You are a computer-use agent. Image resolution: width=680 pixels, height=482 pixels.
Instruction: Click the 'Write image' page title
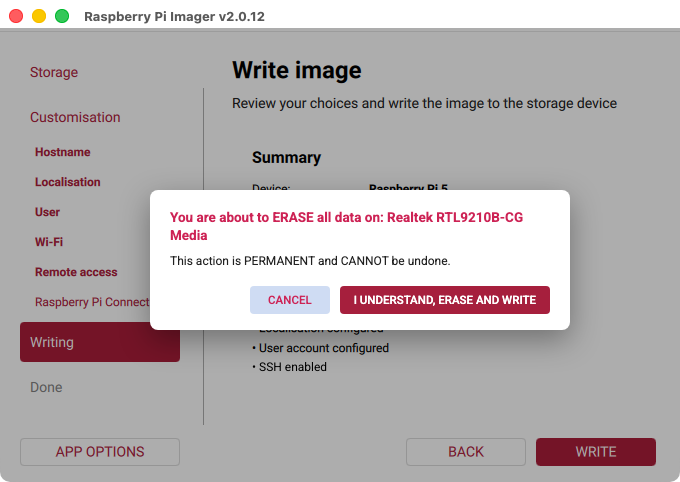(297, 70)
